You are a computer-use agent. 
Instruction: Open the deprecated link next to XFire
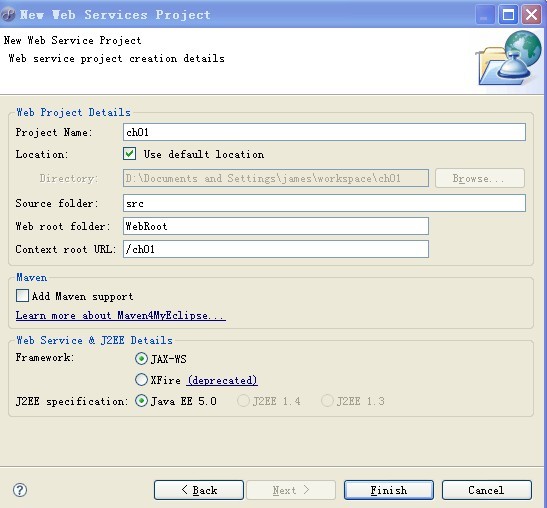click(x=222, y=380)
